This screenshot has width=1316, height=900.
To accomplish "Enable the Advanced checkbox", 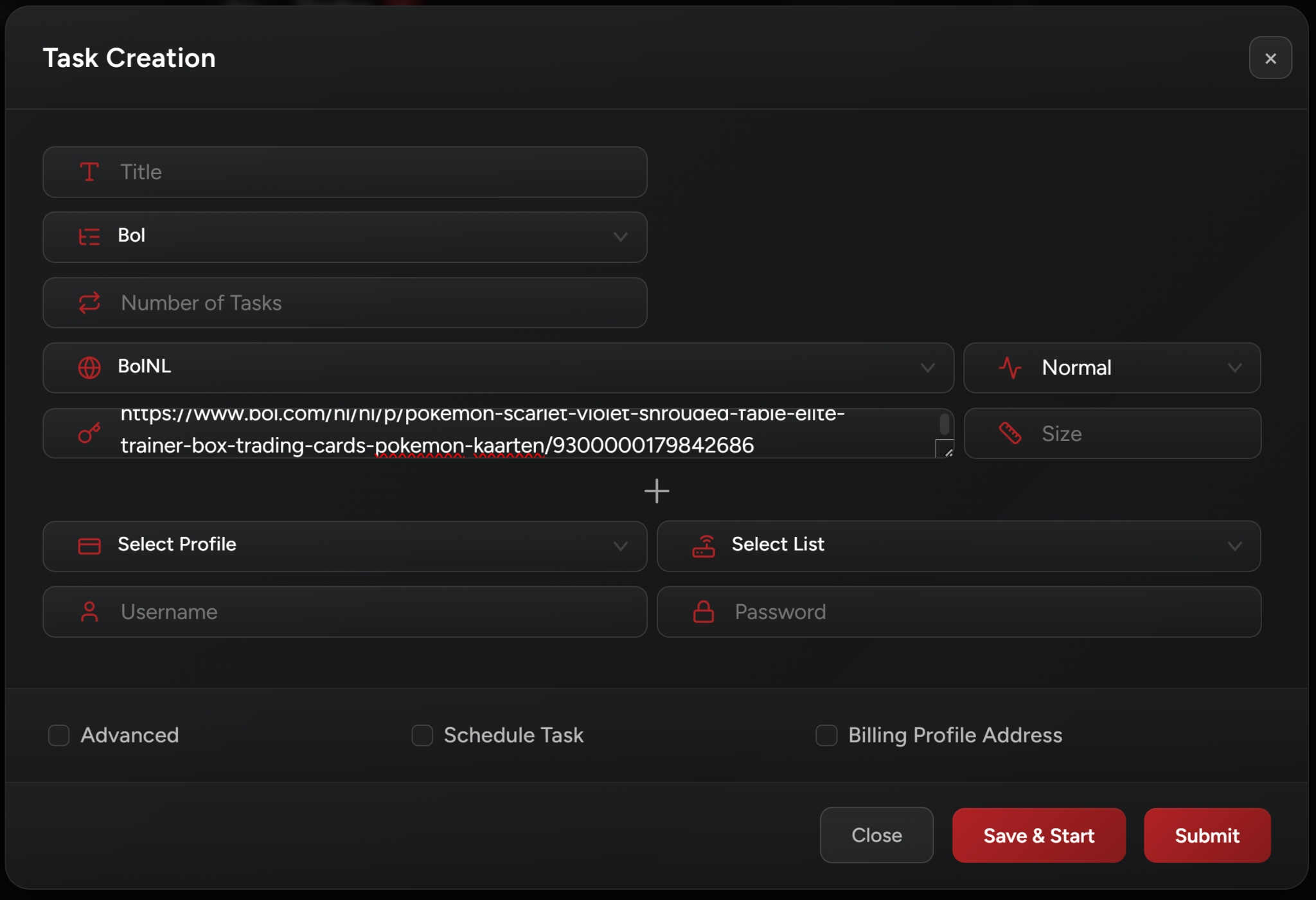I will point(59,735).
